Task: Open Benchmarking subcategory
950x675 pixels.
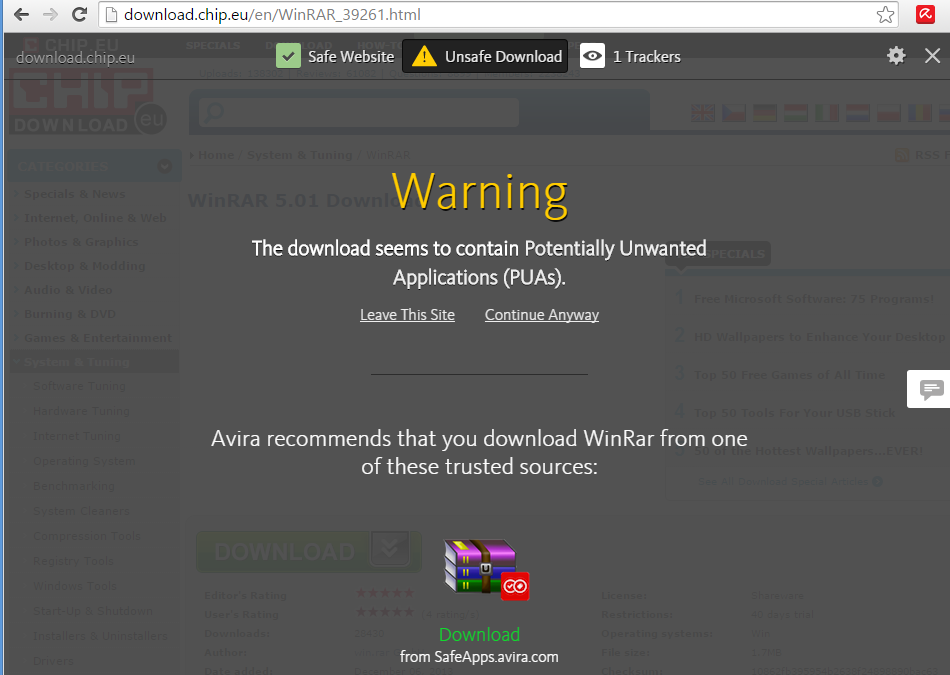Action: click(73, 486)
